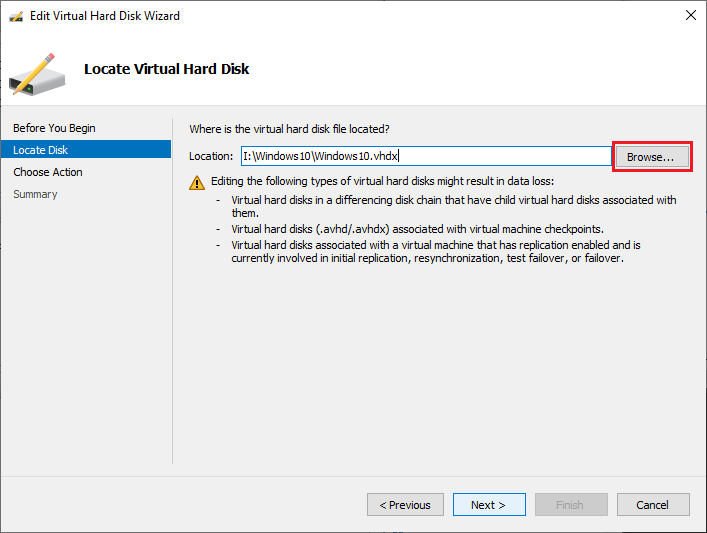Close the Edit Virtual Hard Disk Wizard
The height and width of the screenshot is (533, 707).
(690, 16)
